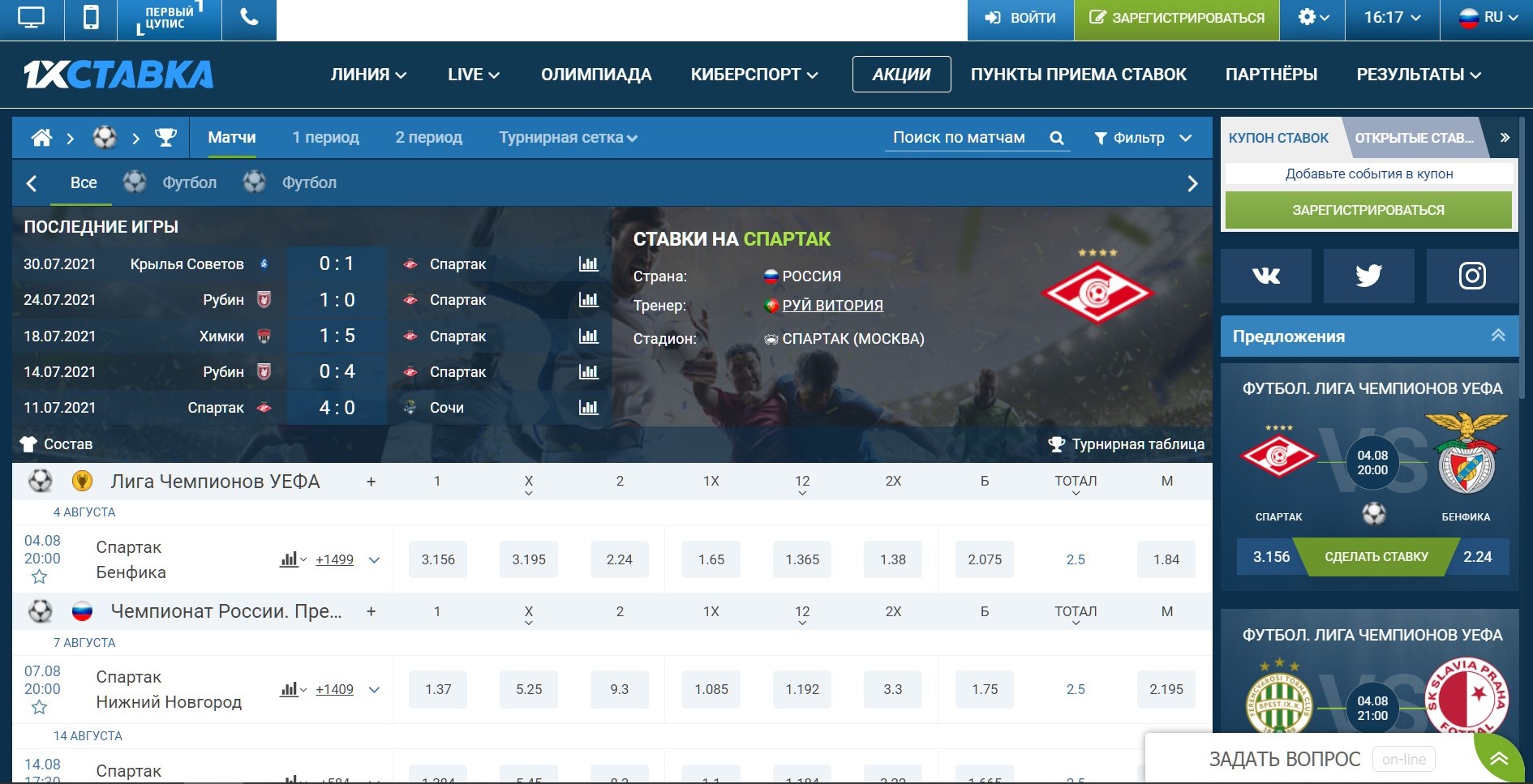Open stats for 24.07.2021 Рубин match
Screen dimensions: 1533x784
(589, 300)
